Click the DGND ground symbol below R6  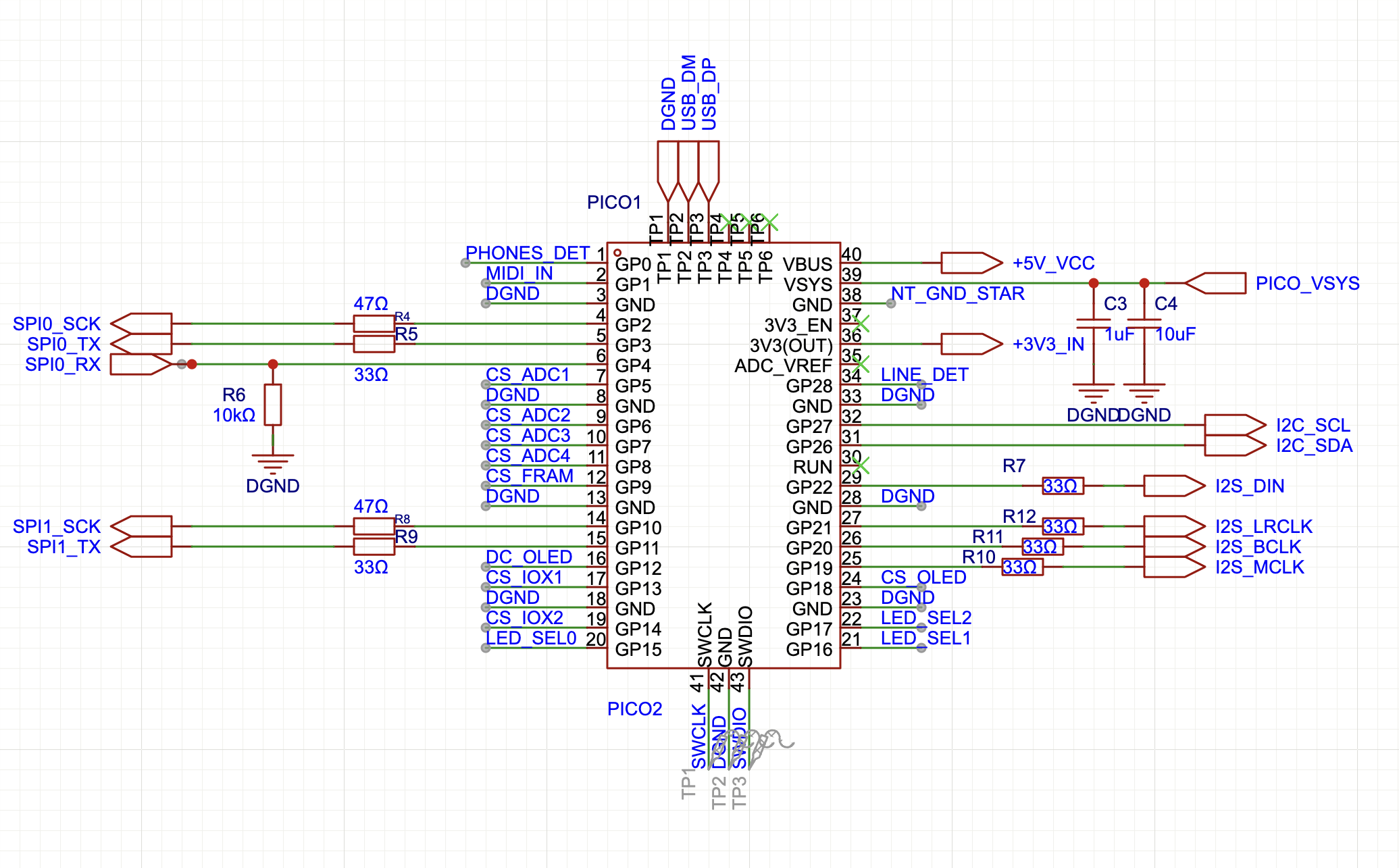pyautogui.click(x=272, y=463)
